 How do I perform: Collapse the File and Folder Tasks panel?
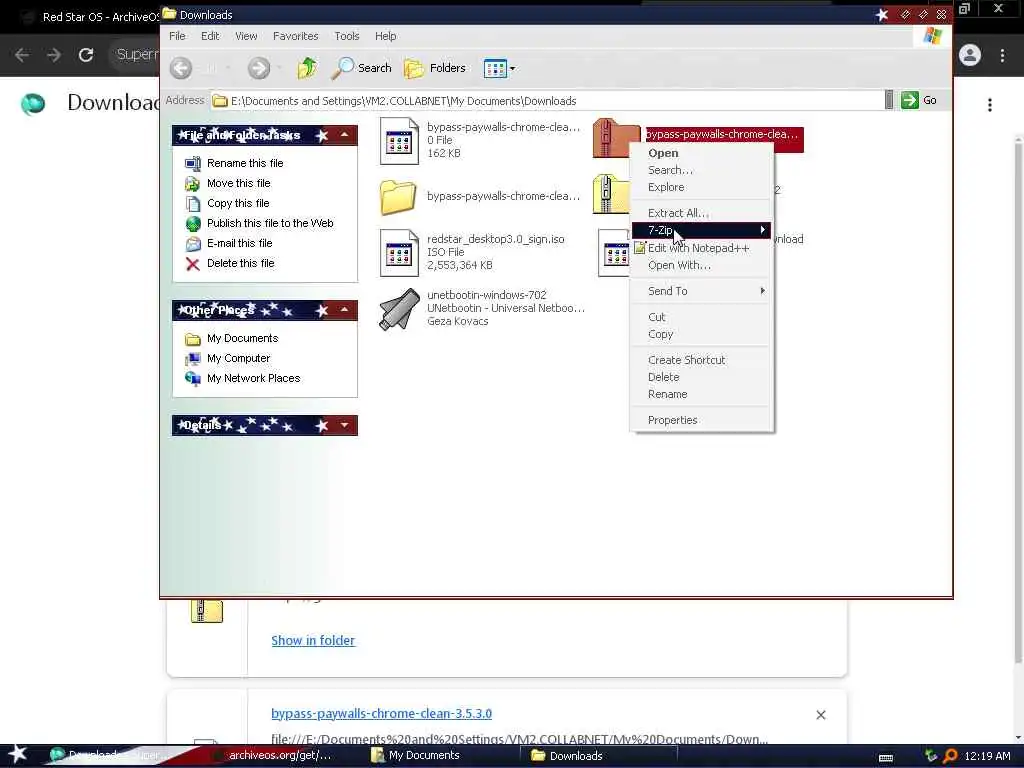pos(345,135)
